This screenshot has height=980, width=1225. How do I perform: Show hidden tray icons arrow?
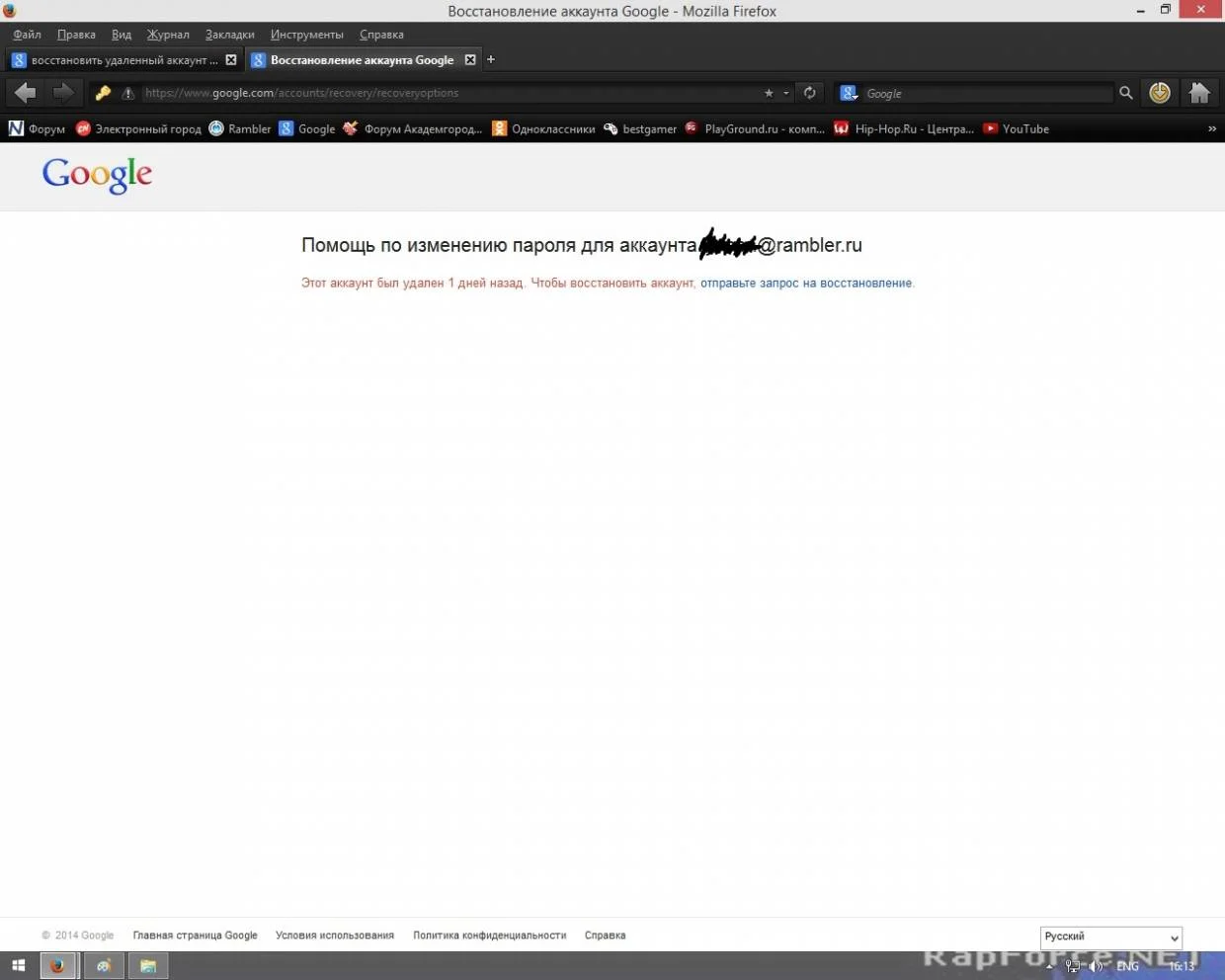click(1050, 966)
